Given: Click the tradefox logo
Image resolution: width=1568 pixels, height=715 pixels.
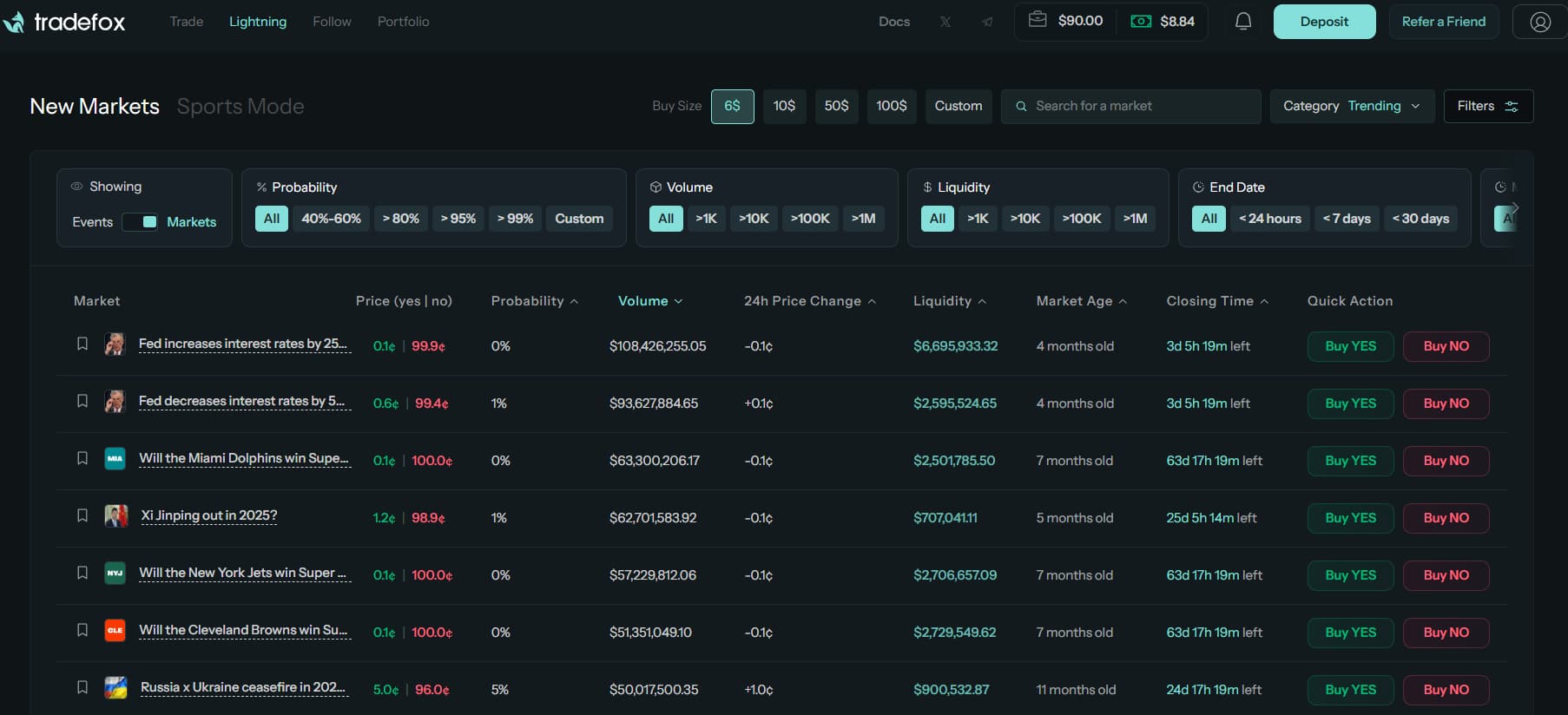Looking at the screenshot, I should pyautogui.click(x=65, y=22).
